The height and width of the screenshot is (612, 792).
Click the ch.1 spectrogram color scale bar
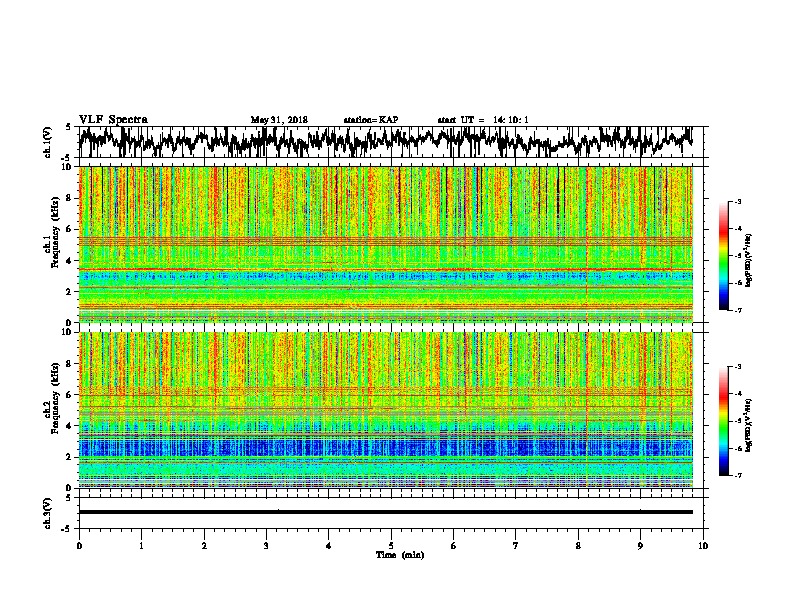tap(724, 256)
